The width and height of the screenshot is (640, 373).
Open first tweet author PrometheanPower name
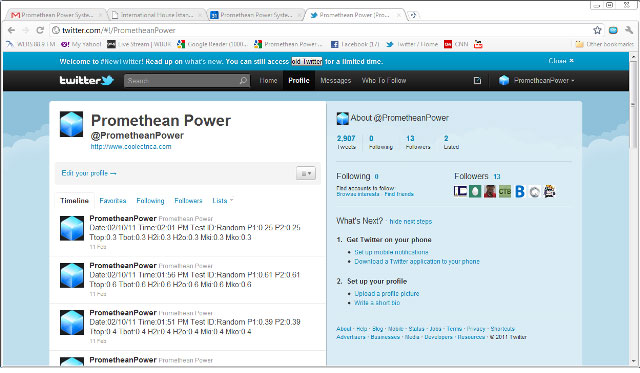point(123,218)
